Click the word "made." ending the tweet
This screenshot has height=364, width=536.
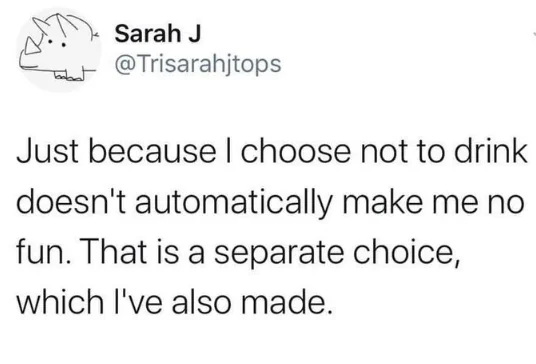[286, 302]
